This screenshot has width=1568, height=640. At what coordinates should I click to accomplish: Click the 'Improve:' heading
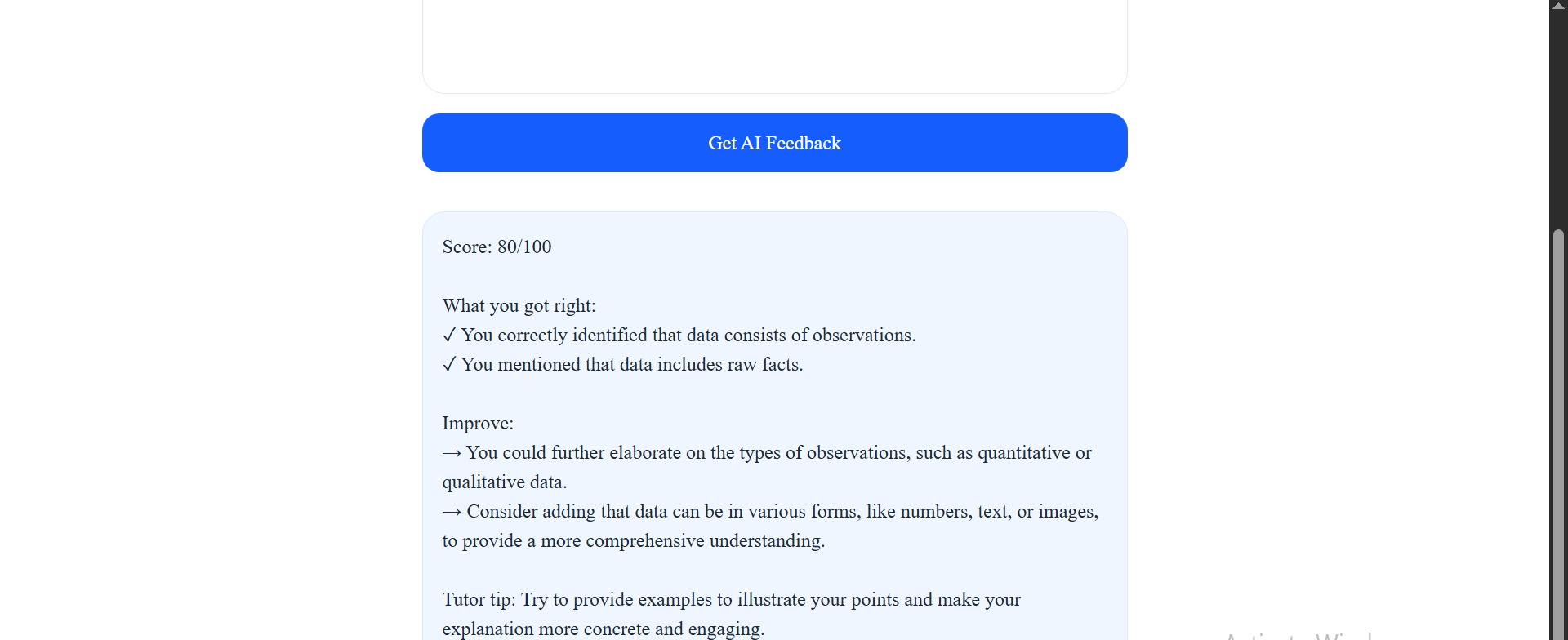478,423
